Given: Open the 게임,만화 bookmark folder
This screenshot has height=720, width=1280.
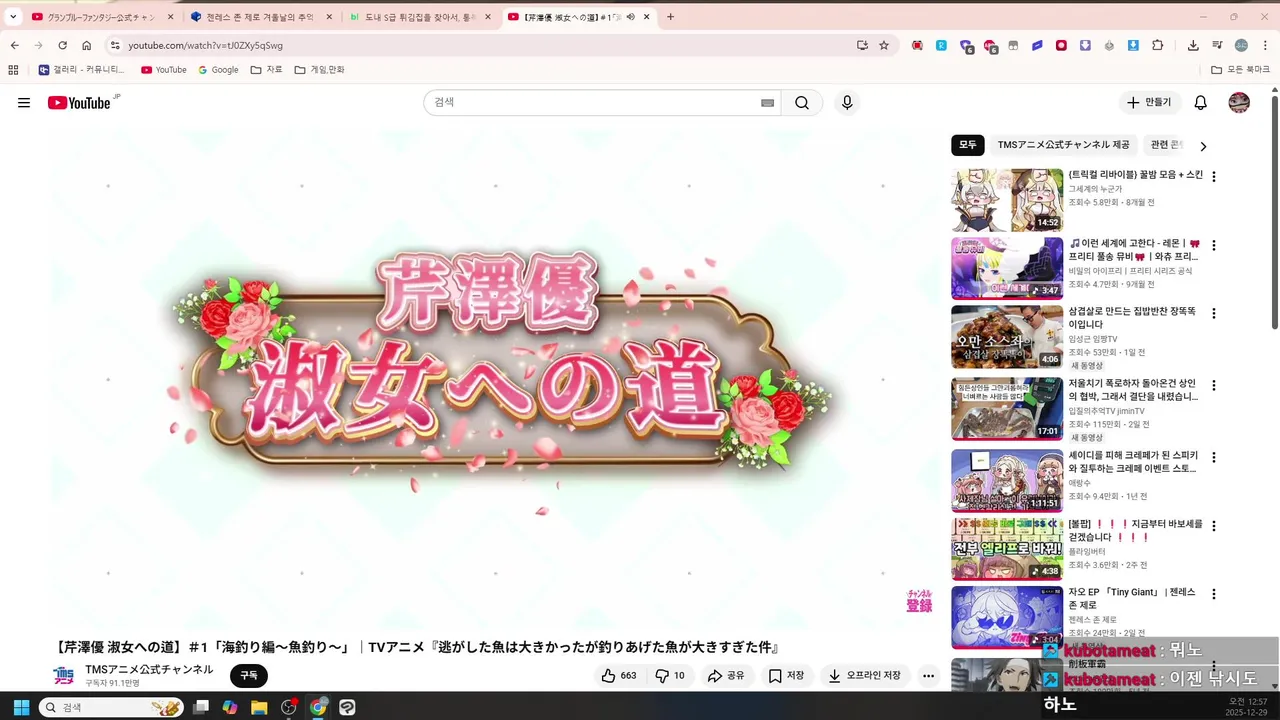Looking at the screenshot, I should coord(319,70).
